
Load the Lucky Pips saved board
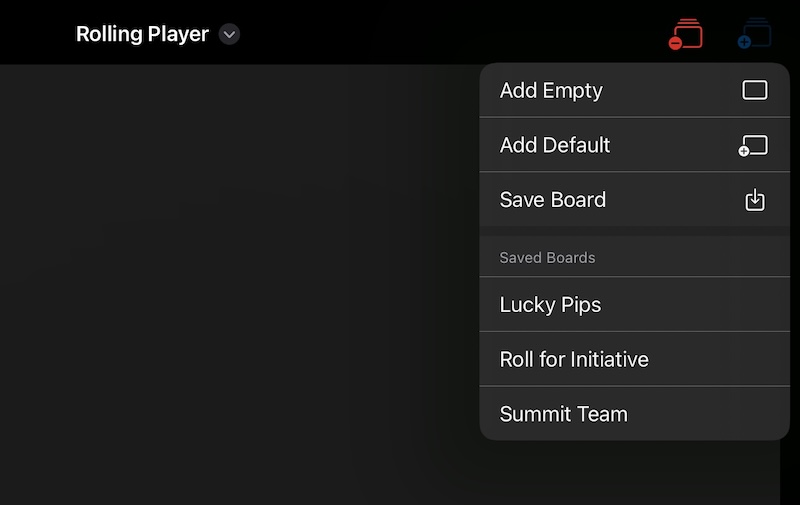point(551,305)
